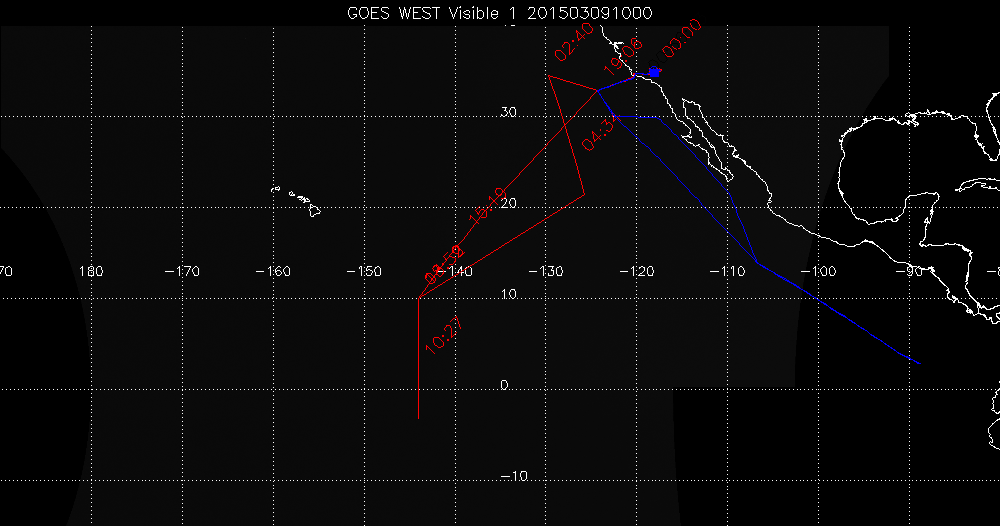1000x526 pixels.
Task: Click the -90 longitude axis label
Action: coord(909,272)
